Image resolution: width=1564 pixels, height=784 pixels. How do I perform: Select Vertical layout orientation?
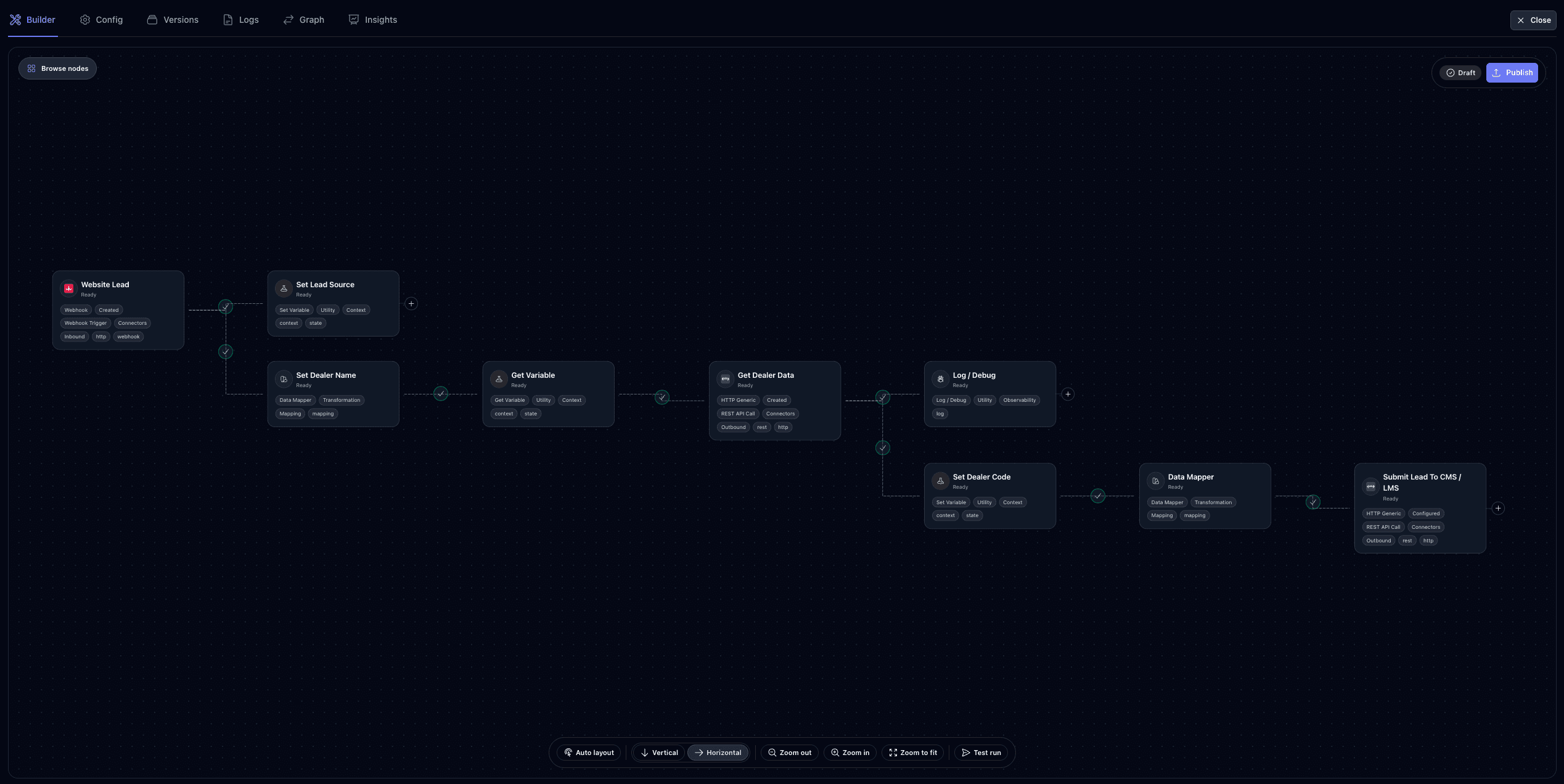[659, 753]
